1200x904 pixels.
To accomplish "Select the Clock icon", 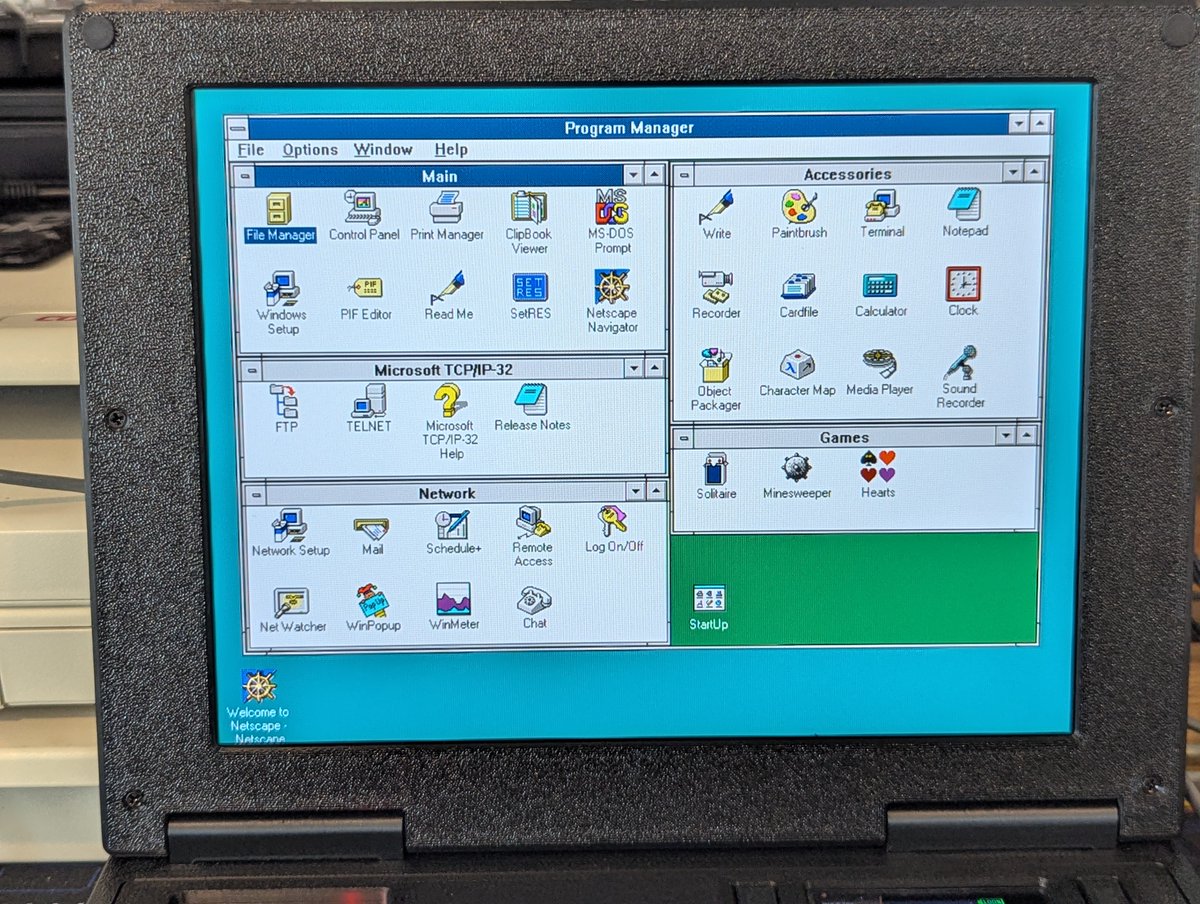I will [963, 284].
